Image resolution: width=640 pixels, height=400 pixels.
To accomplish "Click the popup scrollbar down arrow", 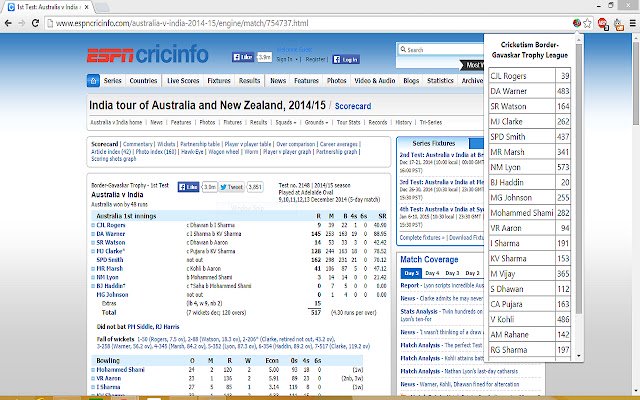I will point(578,356).
